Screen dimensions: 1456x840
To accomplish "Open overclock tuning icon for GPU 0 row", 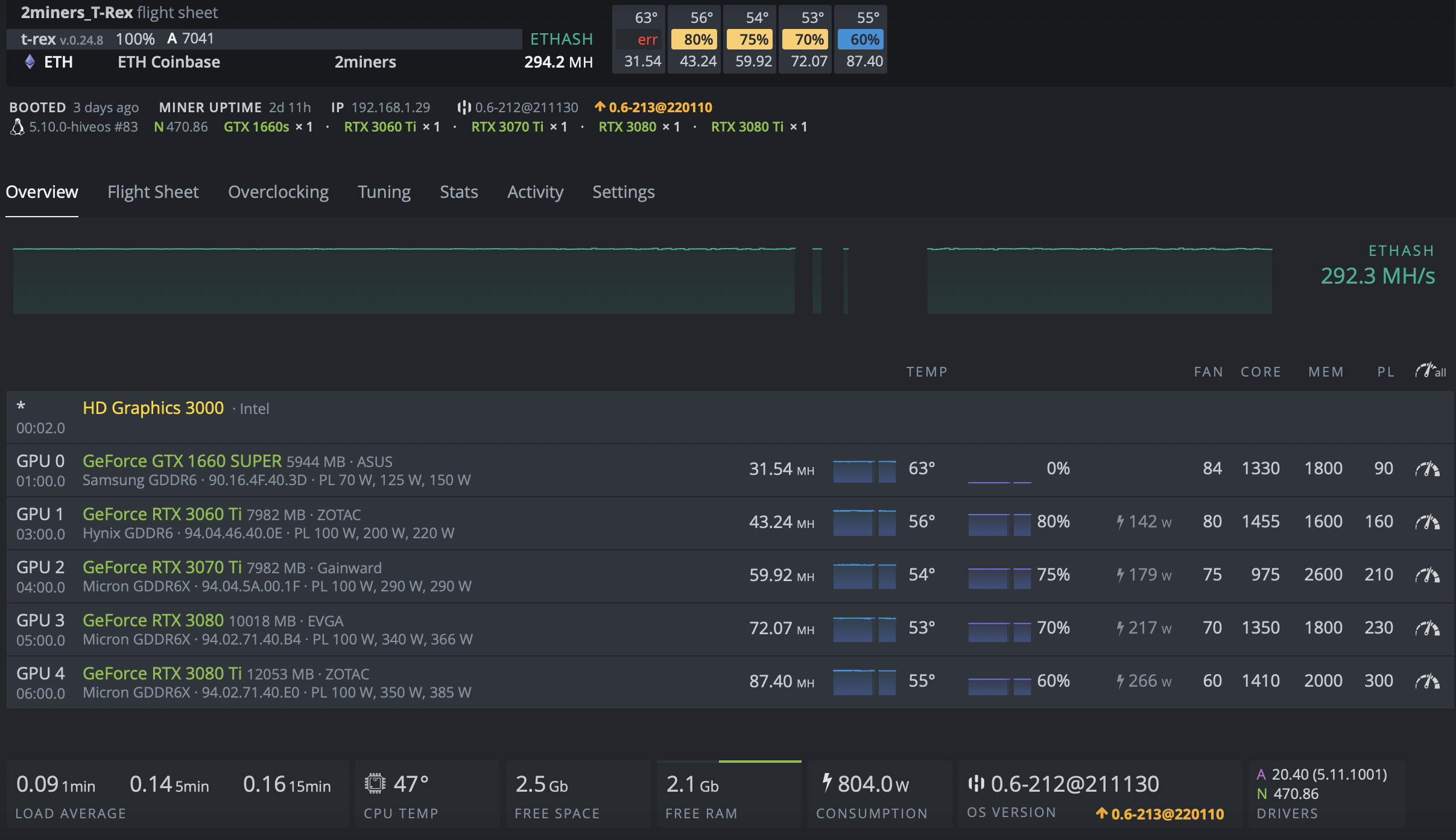I will click(1427, 469).
